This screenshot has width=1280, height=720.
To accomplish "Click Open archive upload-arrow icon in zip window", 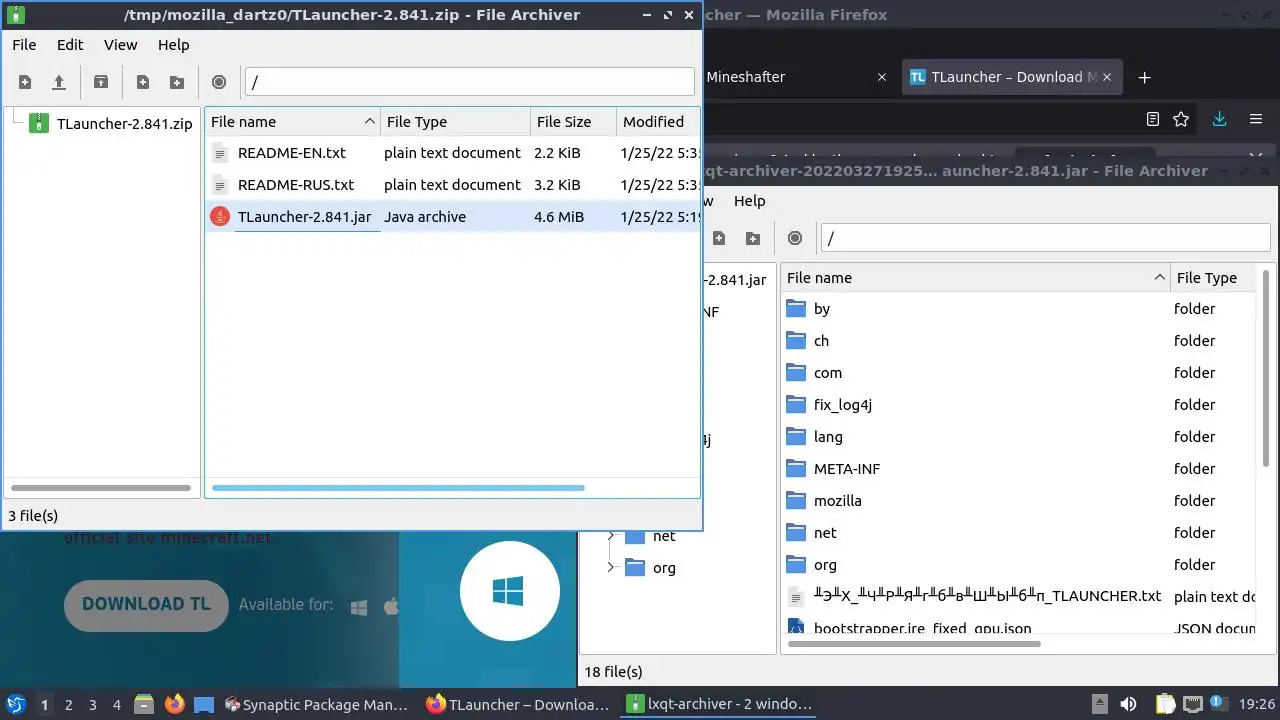I will tap(59, 82).
